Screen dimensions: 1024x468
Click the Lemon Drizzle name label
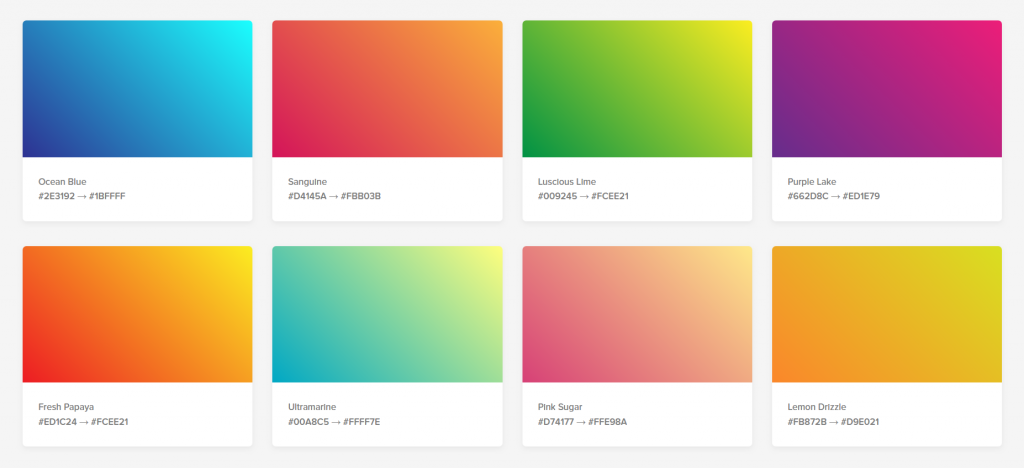(x=817, y=407)
